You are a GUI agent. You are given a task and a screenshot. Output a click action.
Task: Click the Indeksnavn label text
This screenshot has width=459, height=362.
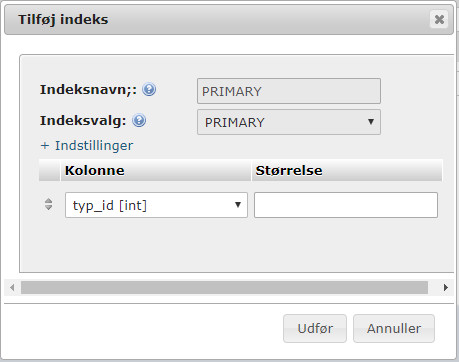point(88,90)
